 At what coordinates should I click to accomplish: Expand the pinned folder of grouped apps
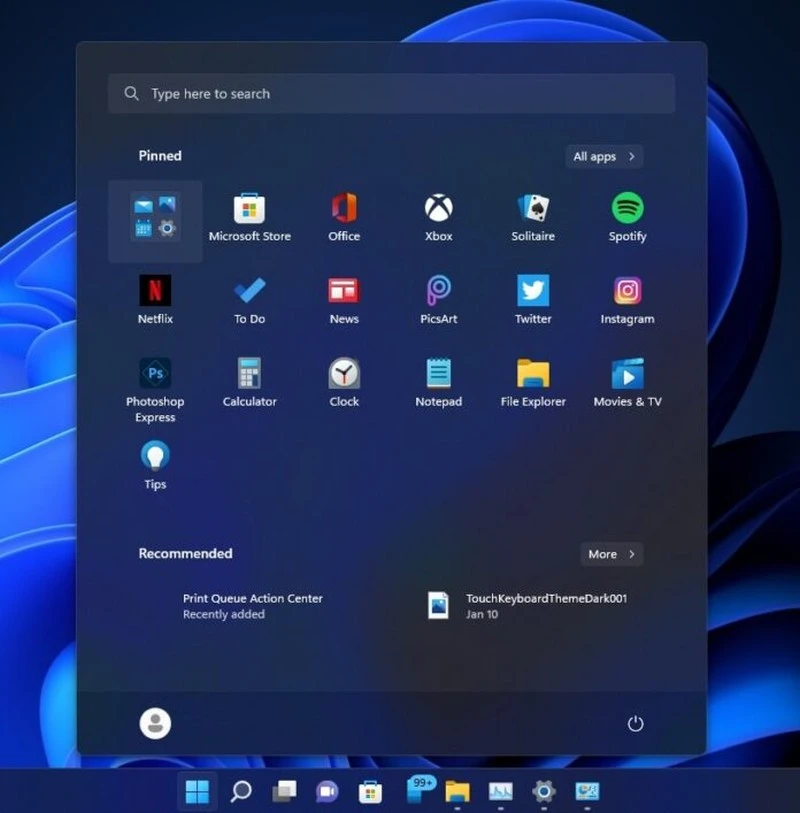155,213
